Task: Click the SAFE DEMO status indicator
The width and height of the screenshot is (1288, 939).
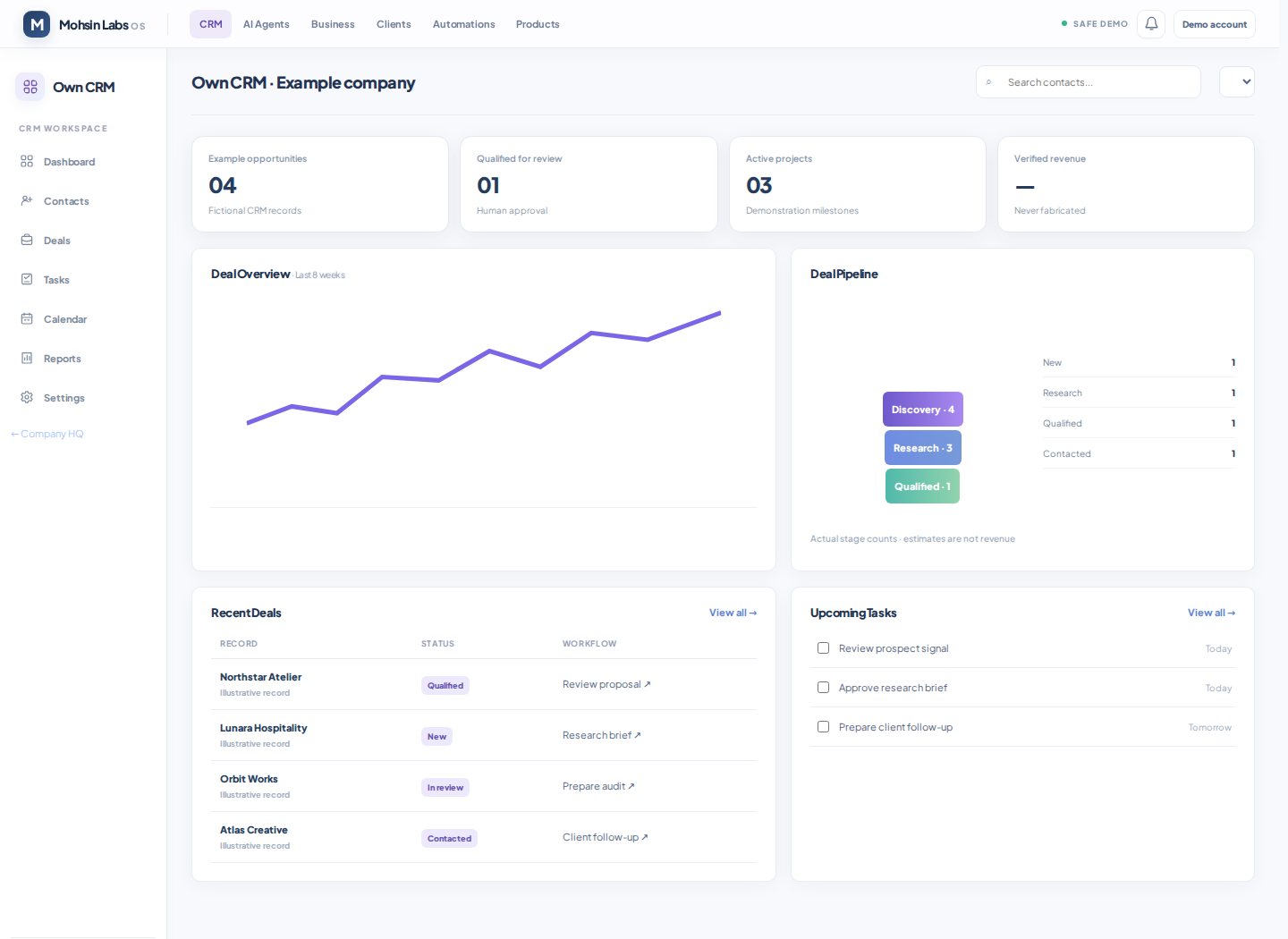Action: pos(1095,24)
